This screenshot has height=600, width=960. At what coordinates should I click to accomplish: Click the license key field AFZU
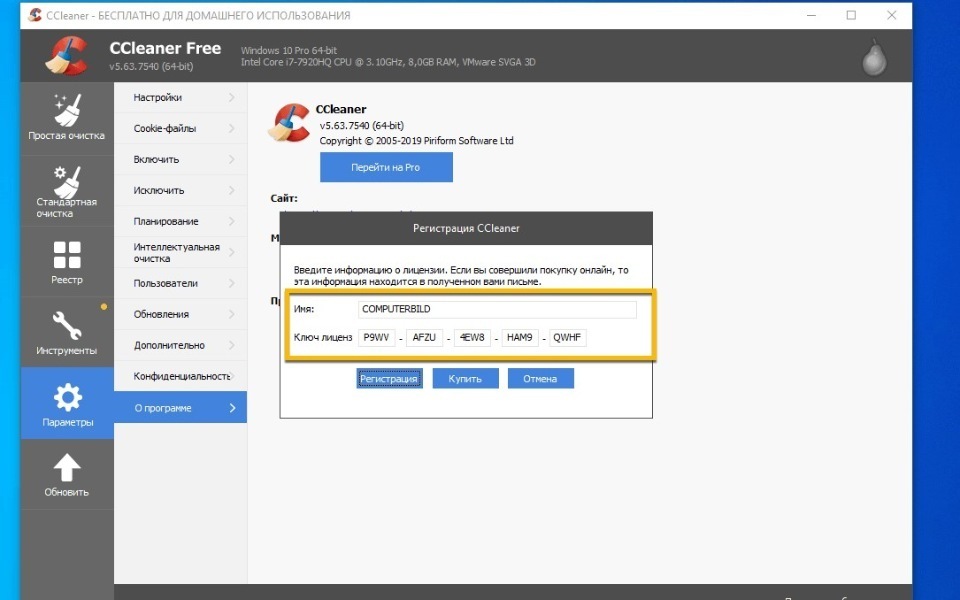click(424, 337)
